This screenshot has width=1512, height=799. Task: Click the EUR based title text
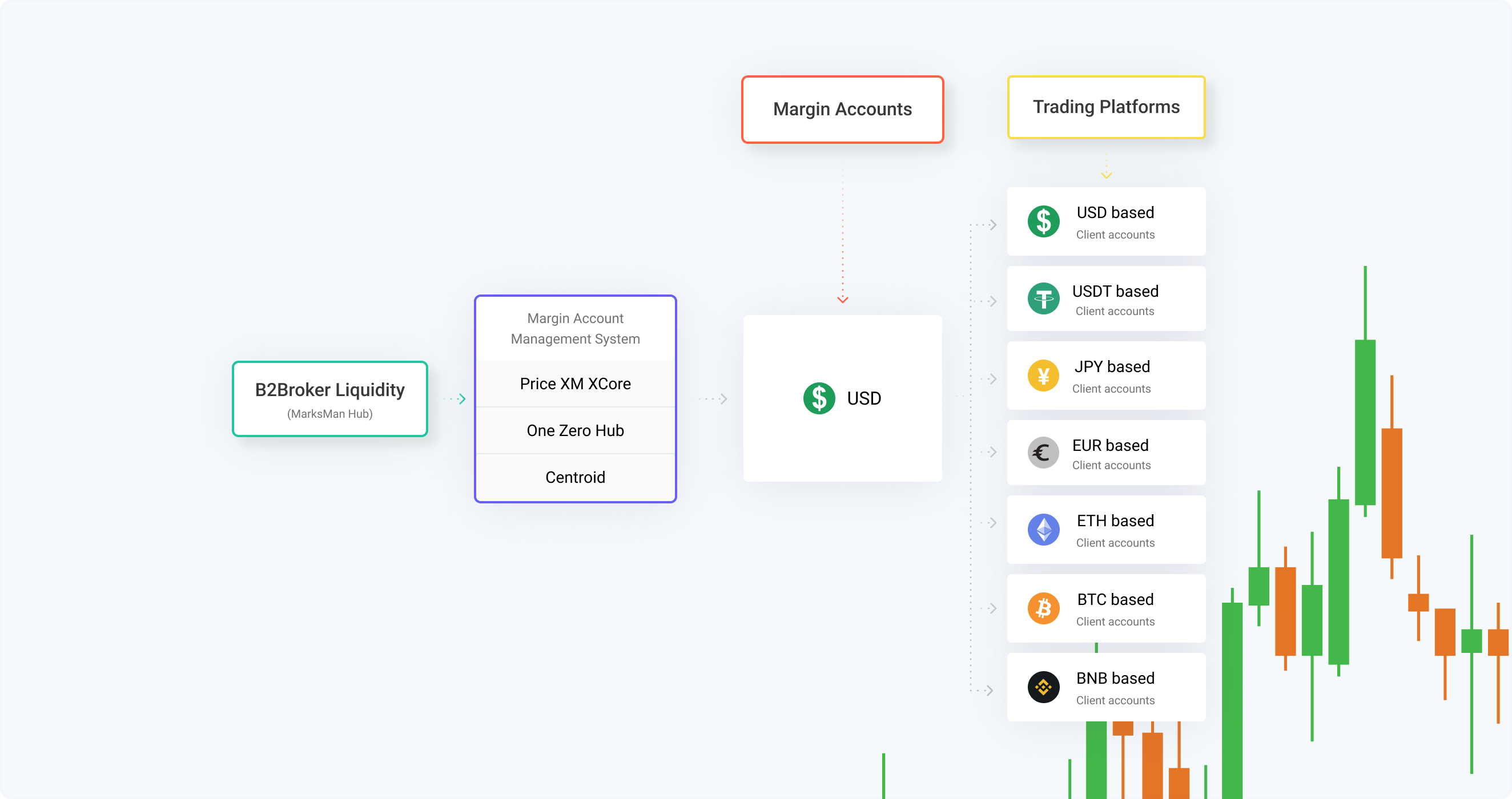(x=1110, y=445)
